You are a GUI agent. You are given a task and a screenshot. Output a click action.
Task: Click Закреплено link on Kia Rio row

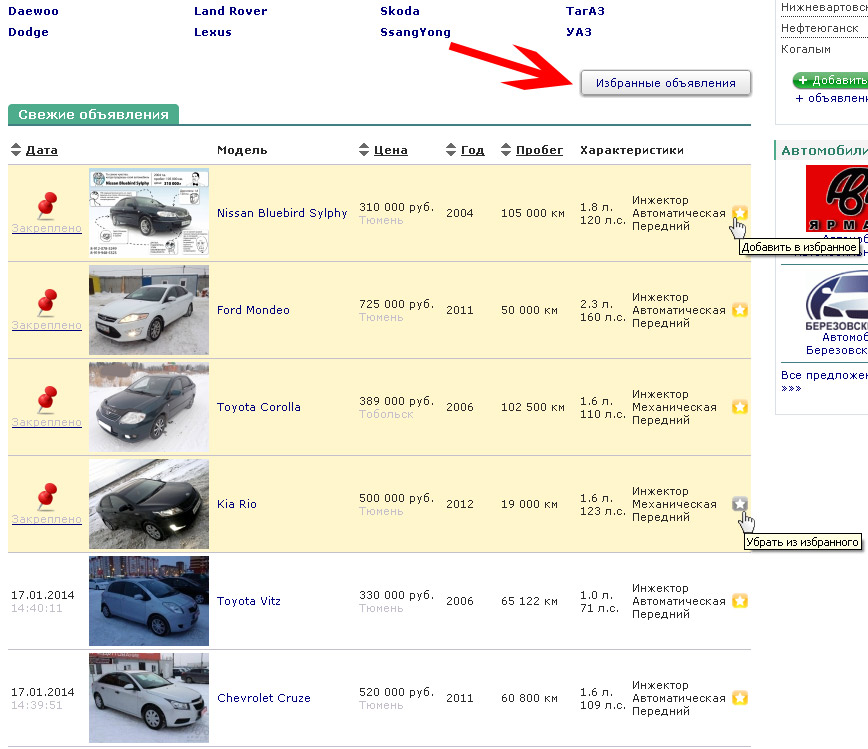click(x=46, y=519)
